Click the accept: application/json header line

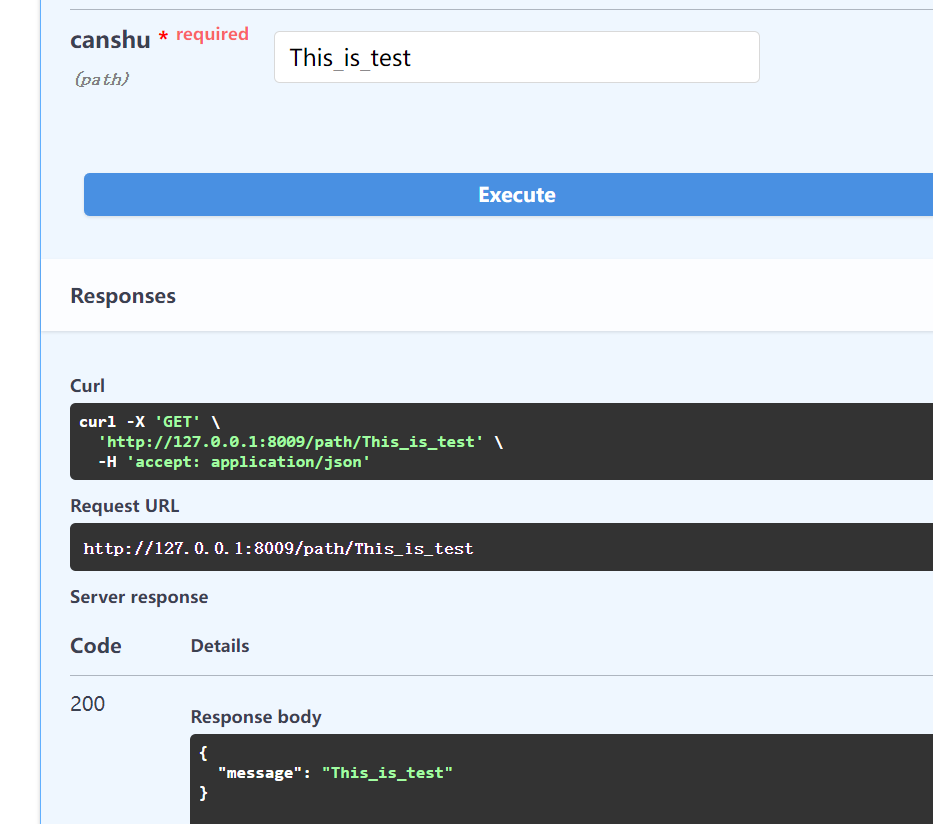(234, 462)
